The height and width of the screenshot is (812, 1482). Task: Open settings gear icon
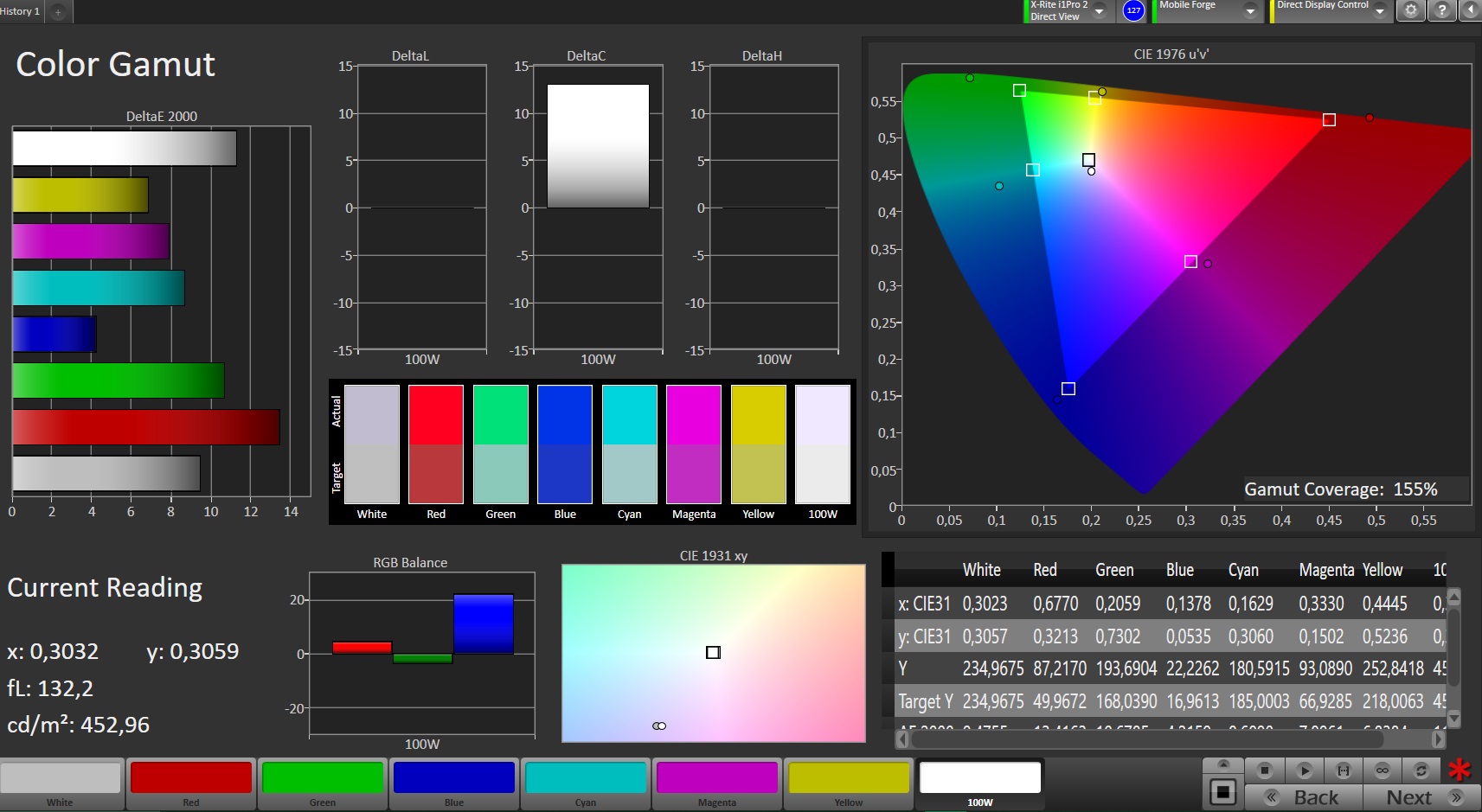pyautogui.click(x=1411, y=10)
